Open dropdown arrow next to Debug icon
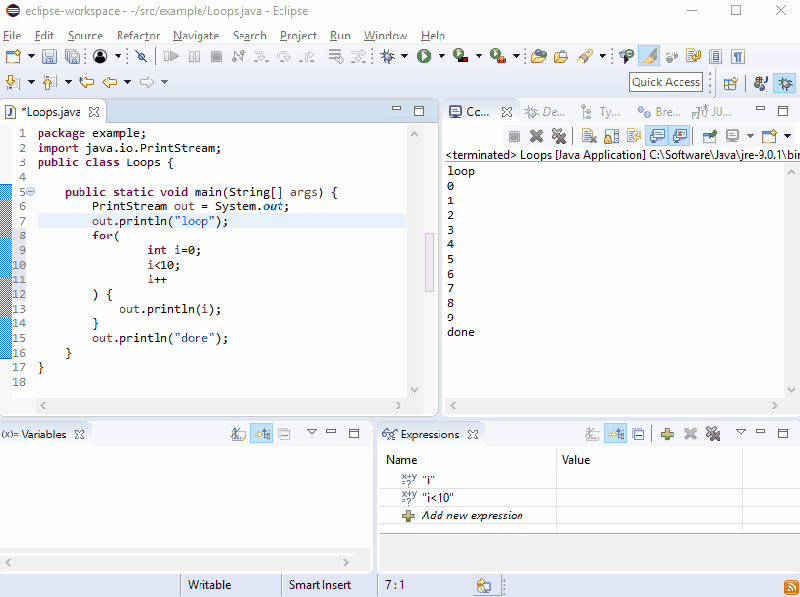Viewport: 800px width, 597px height. coord(405,56)
